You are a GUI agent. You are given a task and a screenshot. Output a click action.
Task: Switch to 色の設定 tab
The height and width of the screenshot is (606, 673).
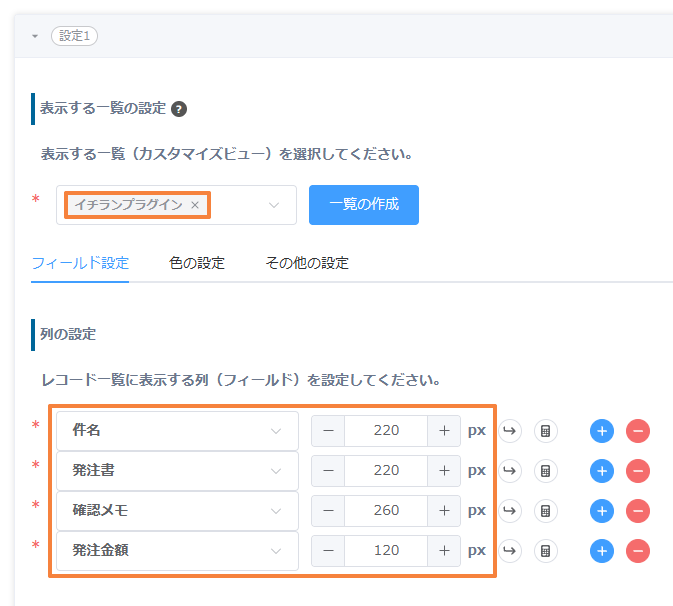(197, 263)
